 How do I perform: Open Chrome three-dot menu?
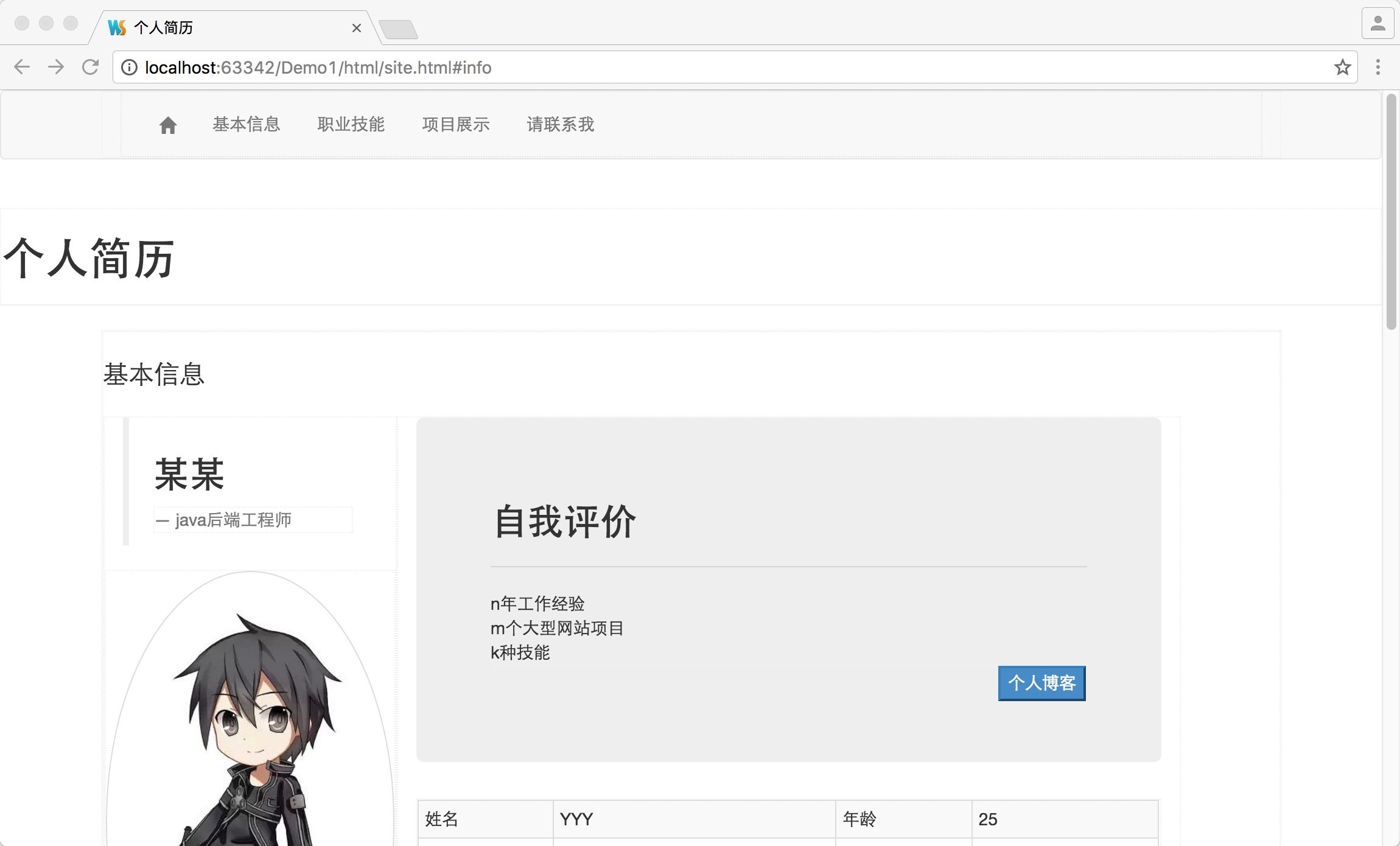coord(1378,67)
